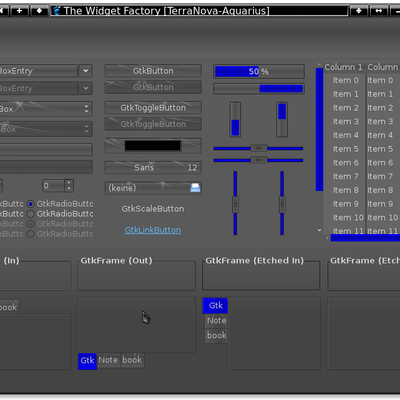Select Item 0 in Column 1
This screenshot has height=400, width=400.
point(345,80)
